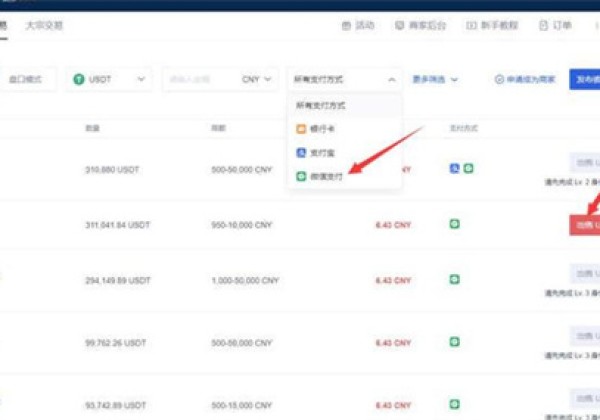600x420 pixels.
Task: Switch to 盘口模式 view
Action: click(25, 80)
